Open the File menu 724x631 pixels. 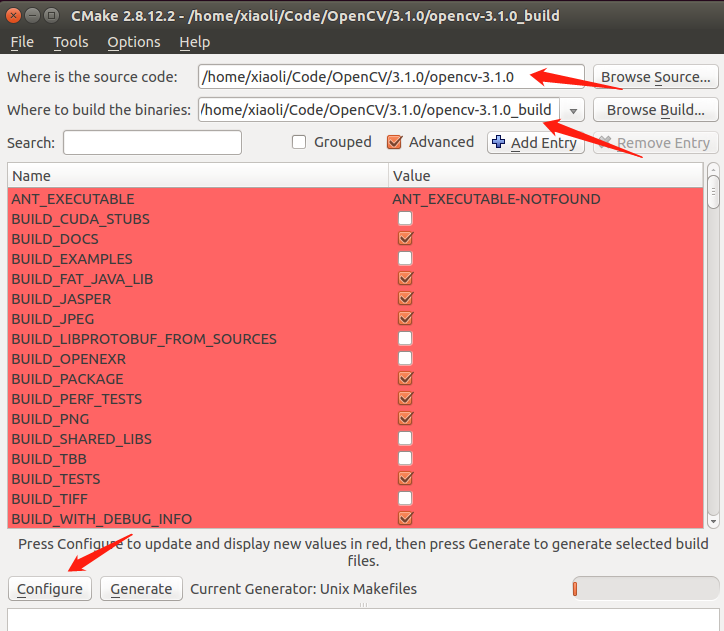22,42
